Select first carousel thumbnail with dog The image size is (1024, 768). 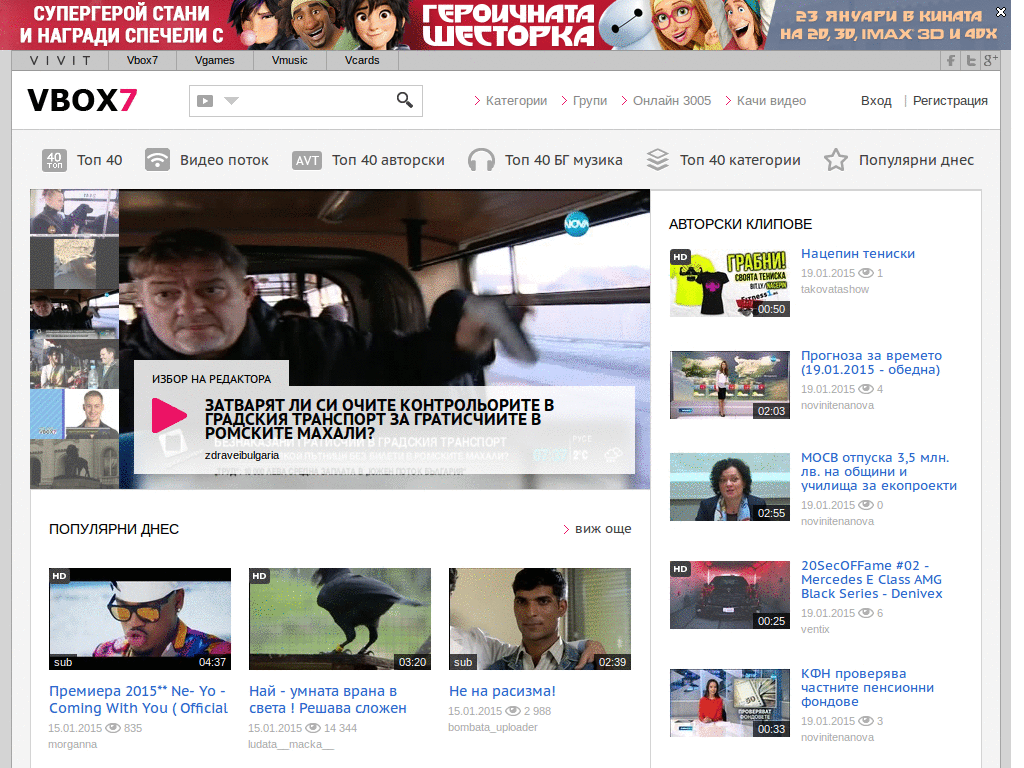point(74,212)
